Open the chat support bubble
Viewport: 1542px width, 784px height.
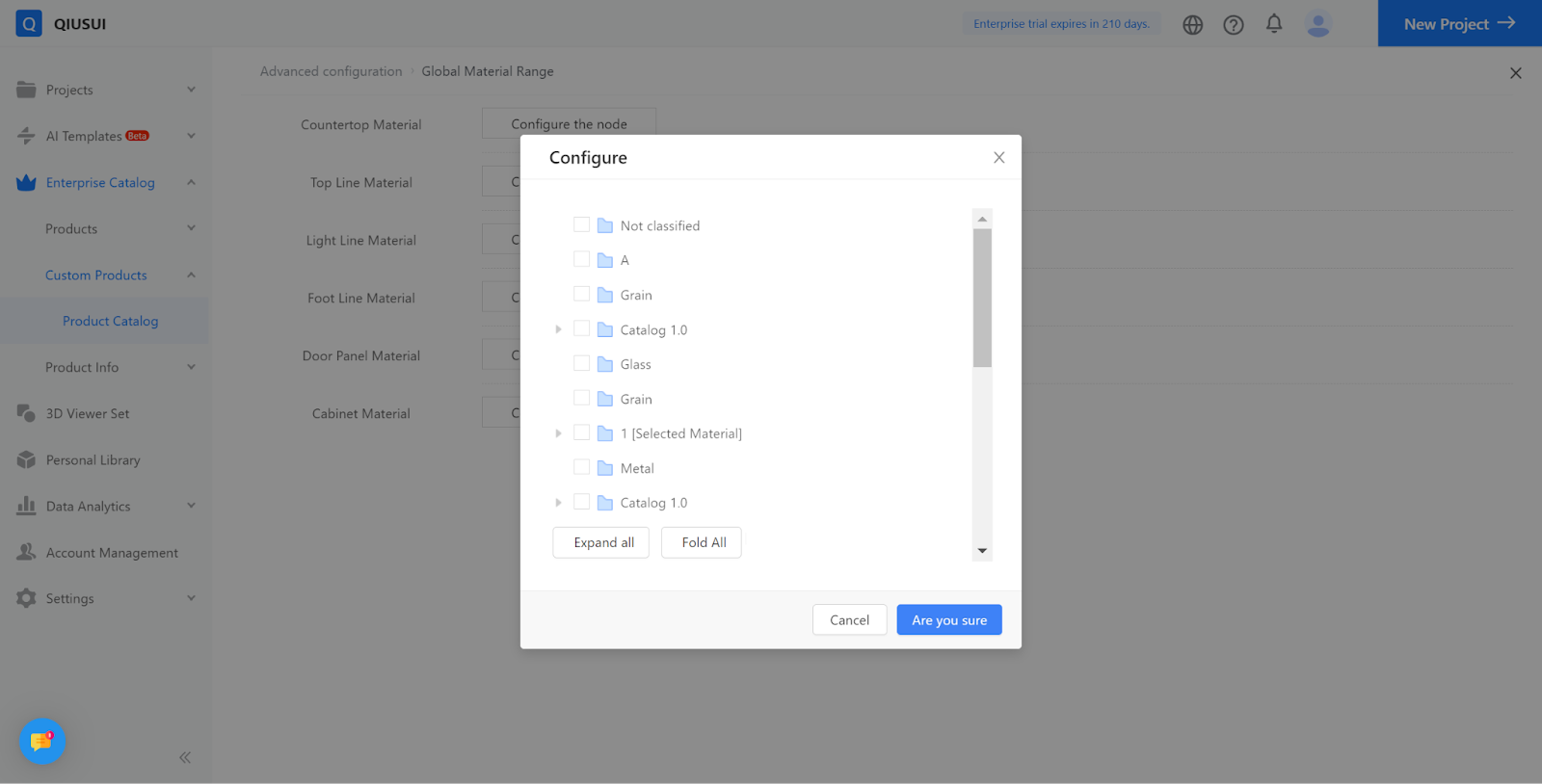click(41, 742)
